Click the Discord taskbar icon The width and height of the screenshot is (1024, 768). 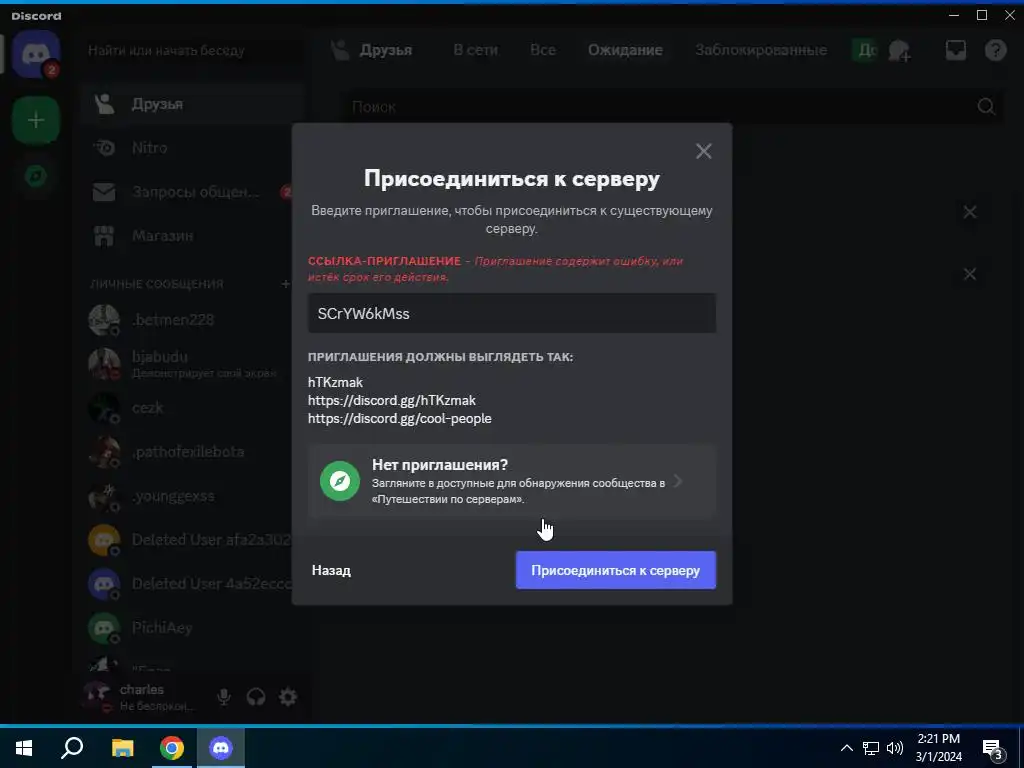(221, 748)
